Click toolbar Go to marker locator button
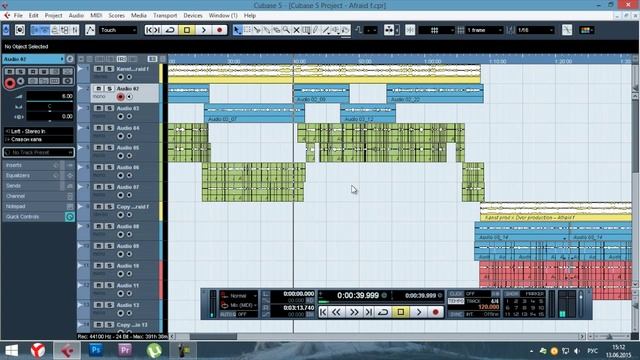The width and height of the screenshot is (640, 360). [x=153, y=30]
